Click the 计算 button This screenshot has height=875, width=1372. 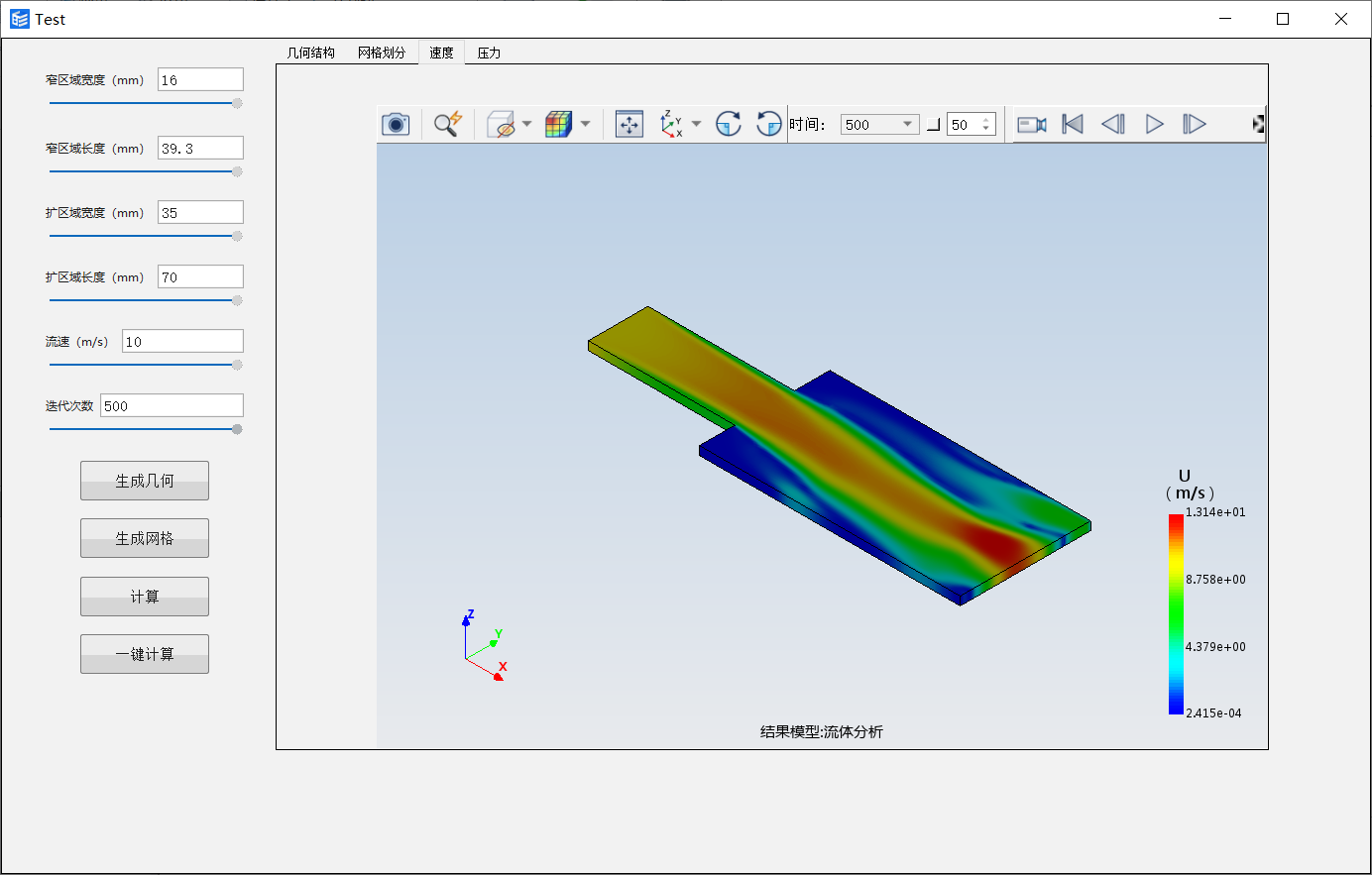tap(145, 597)
